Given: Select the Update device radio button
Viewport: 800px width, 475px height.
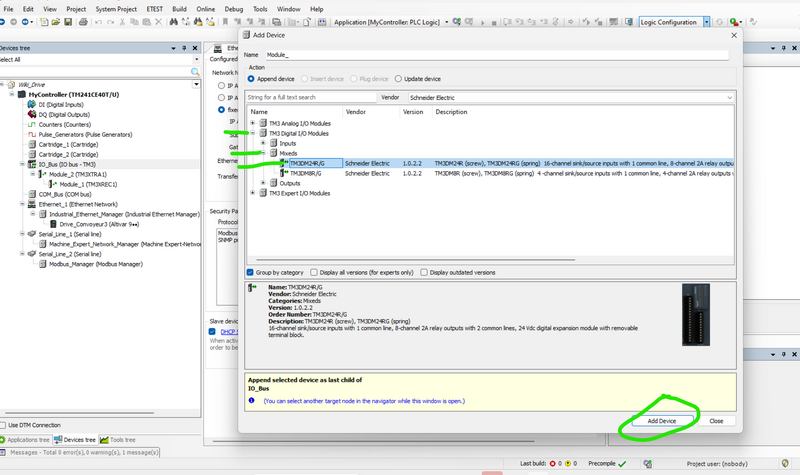Looking at the screenshot, I should click(397, 79).
